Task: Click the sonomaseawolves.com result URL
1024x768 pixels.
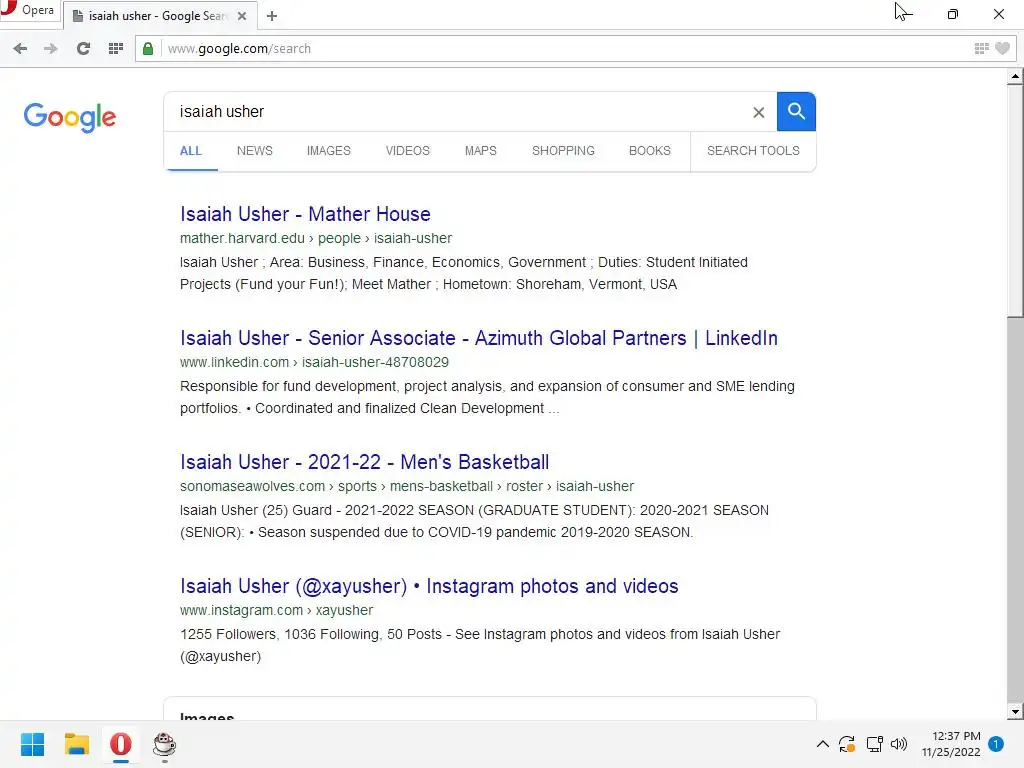Action: [407, 487]
